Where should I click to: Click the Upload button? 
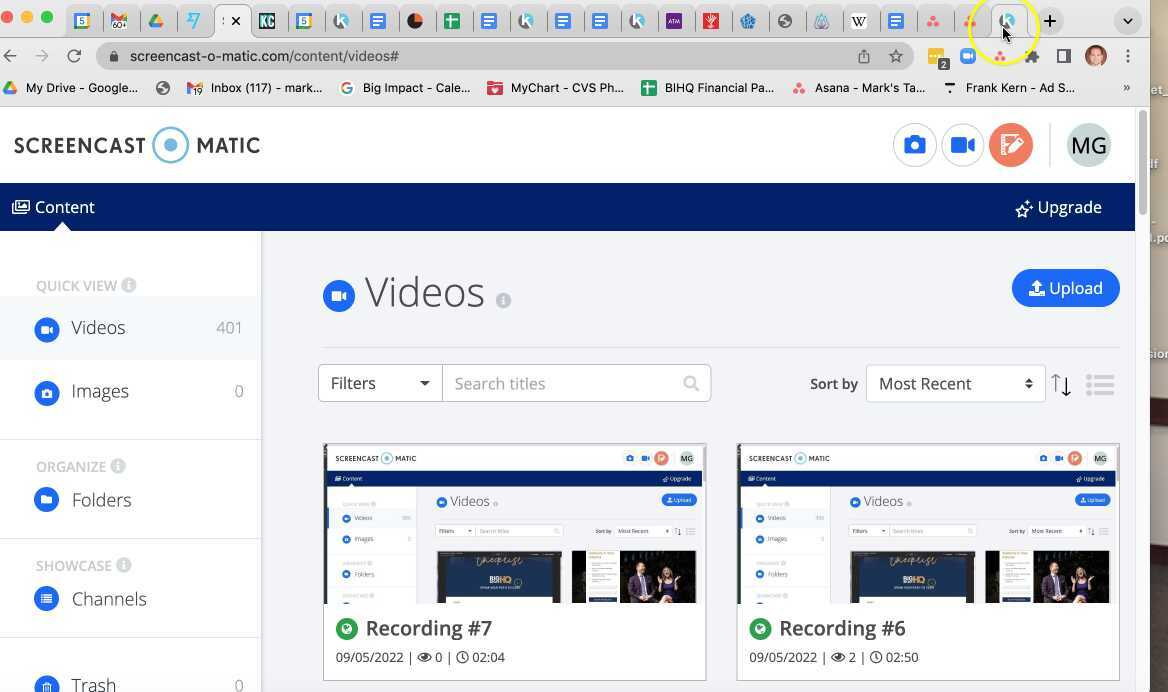(1065, 288)
